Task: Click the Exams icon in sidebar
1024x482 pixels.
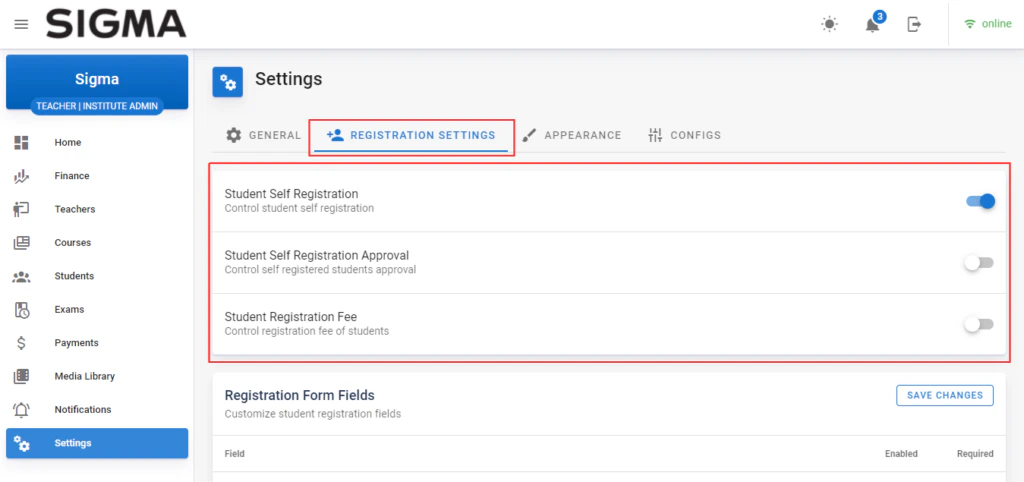Action: tap(22, 310)
